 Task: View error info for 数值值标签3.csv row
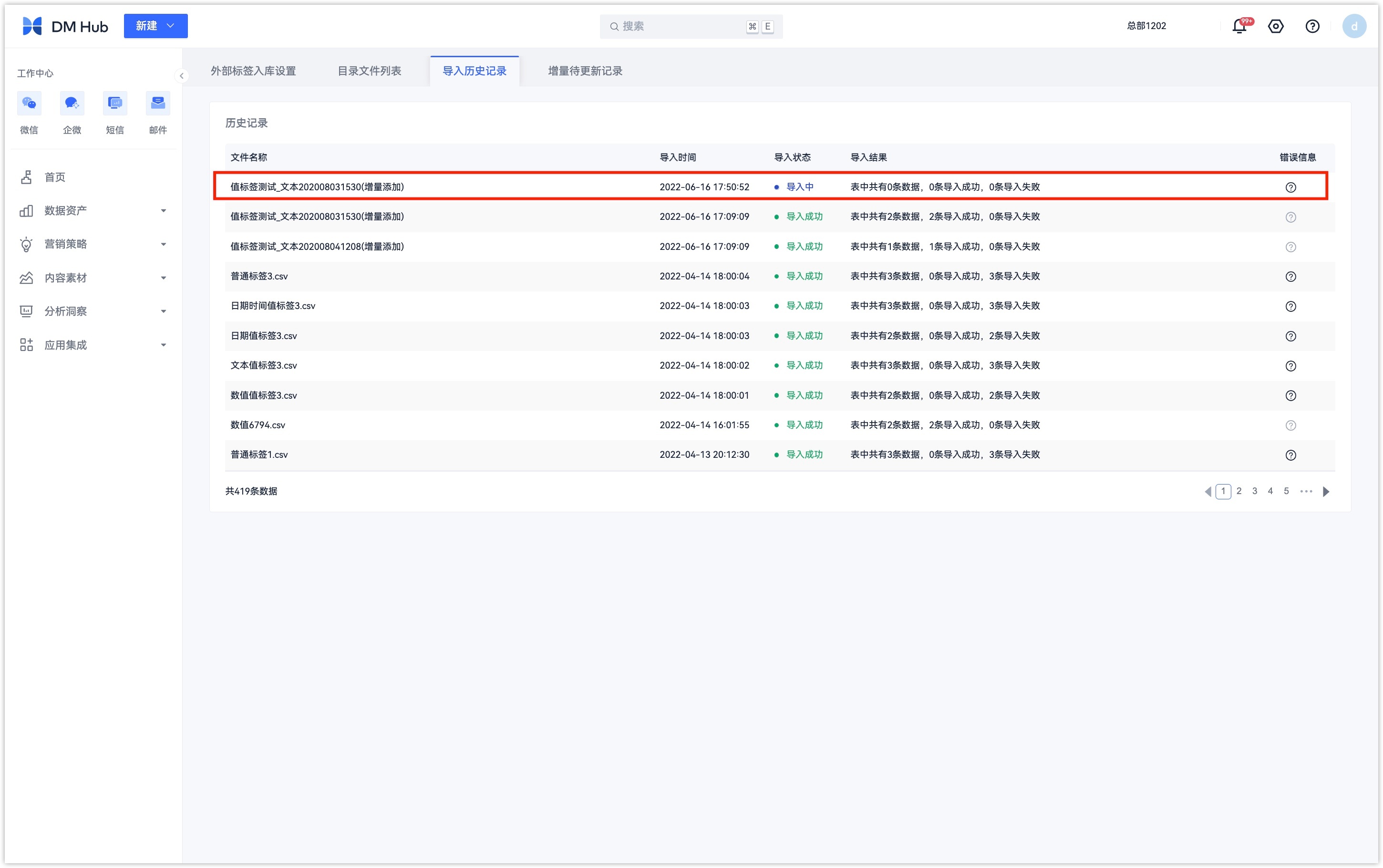pyautogui.click(x=1290, y=395)
